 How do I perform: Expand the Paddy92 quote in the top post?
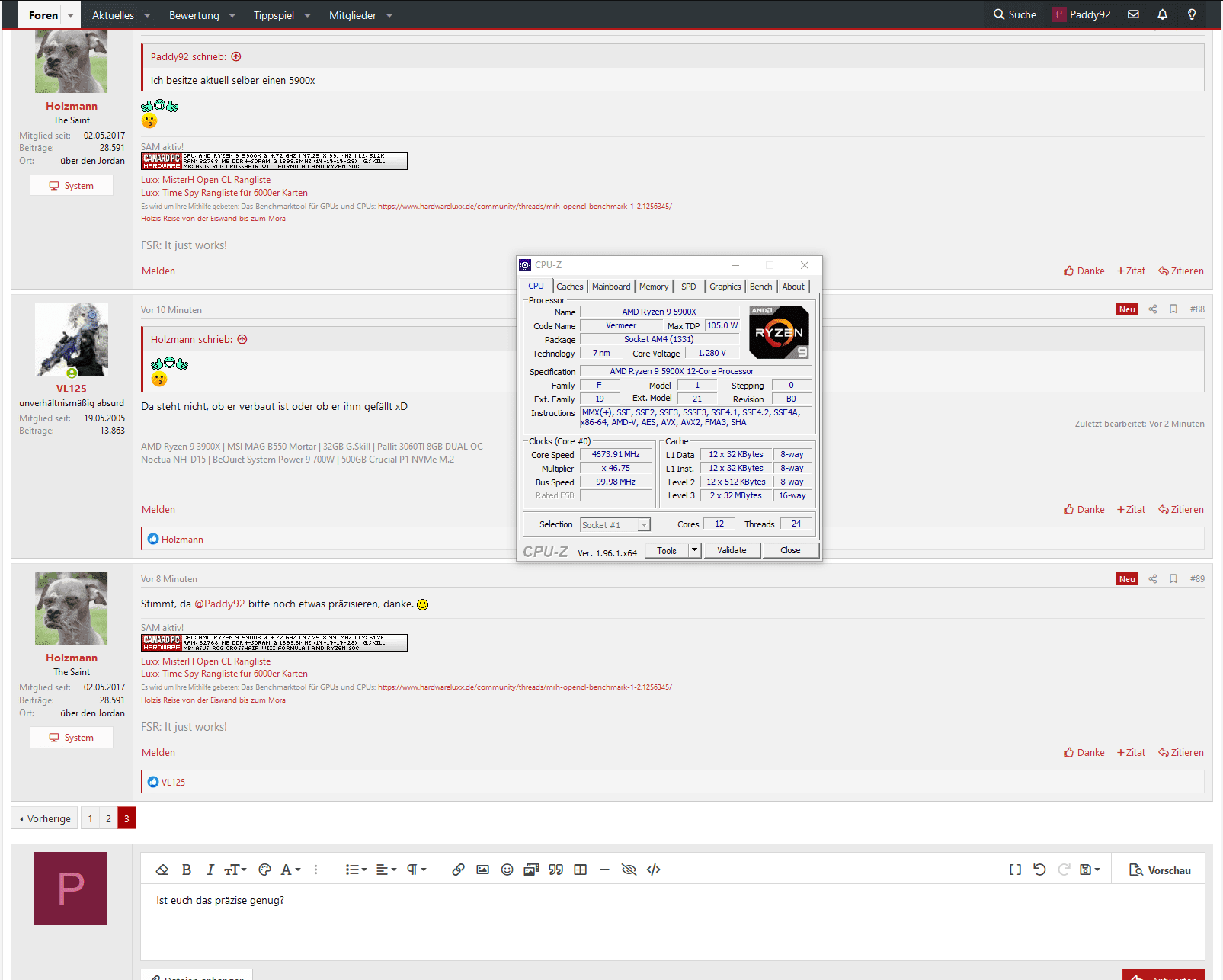[236, 56]
